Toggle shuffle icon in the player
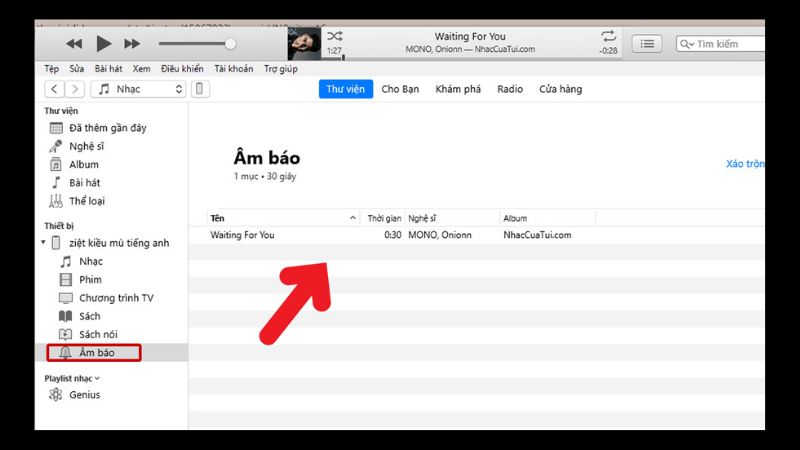800x450 pixels. coord(335,36)
